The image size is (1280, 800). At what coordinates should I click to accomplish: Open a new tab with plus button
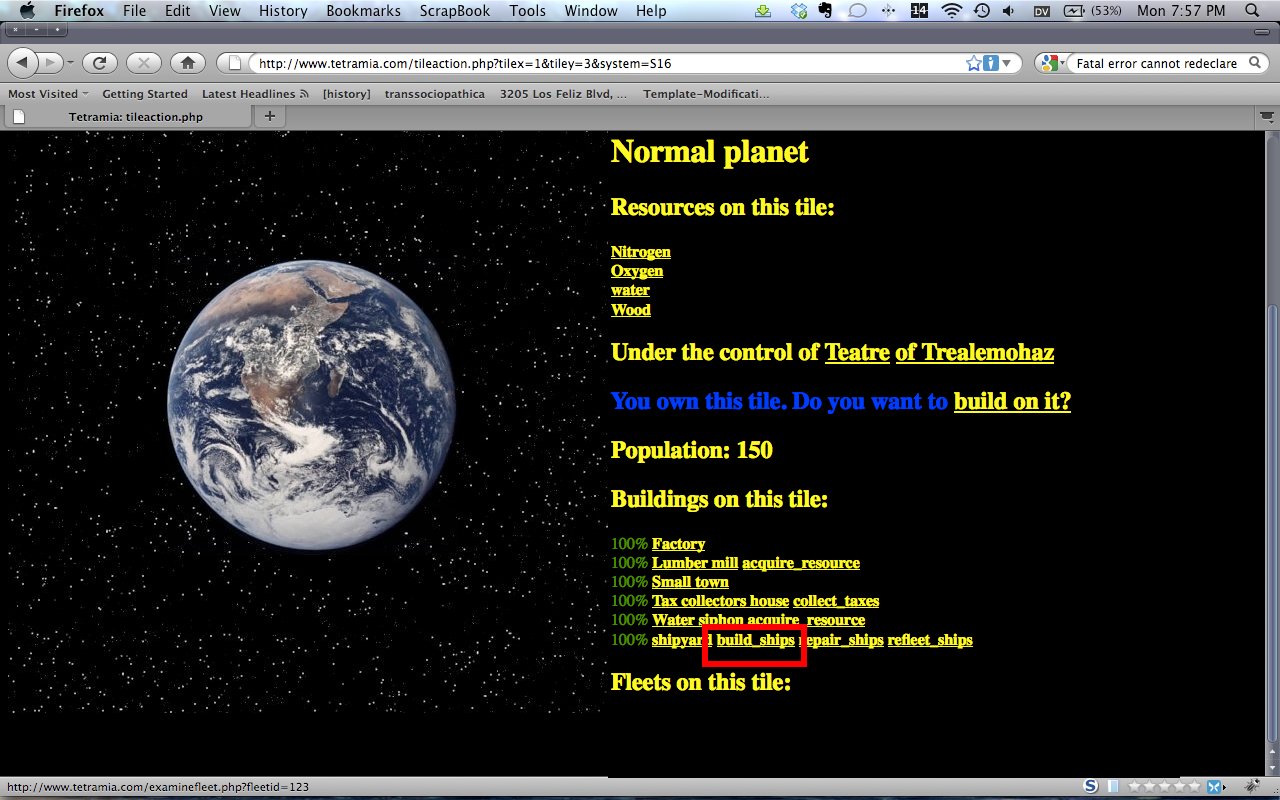click(x=269, y=116)
